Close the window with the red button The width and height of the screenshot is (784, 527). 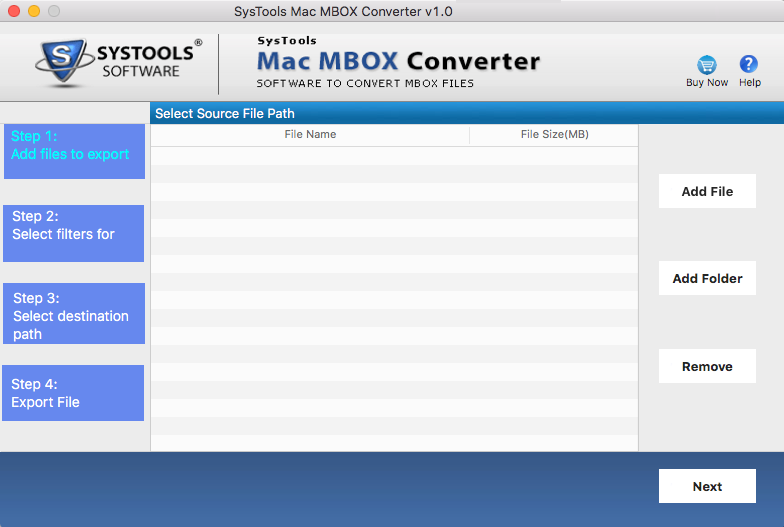[14, 11]
